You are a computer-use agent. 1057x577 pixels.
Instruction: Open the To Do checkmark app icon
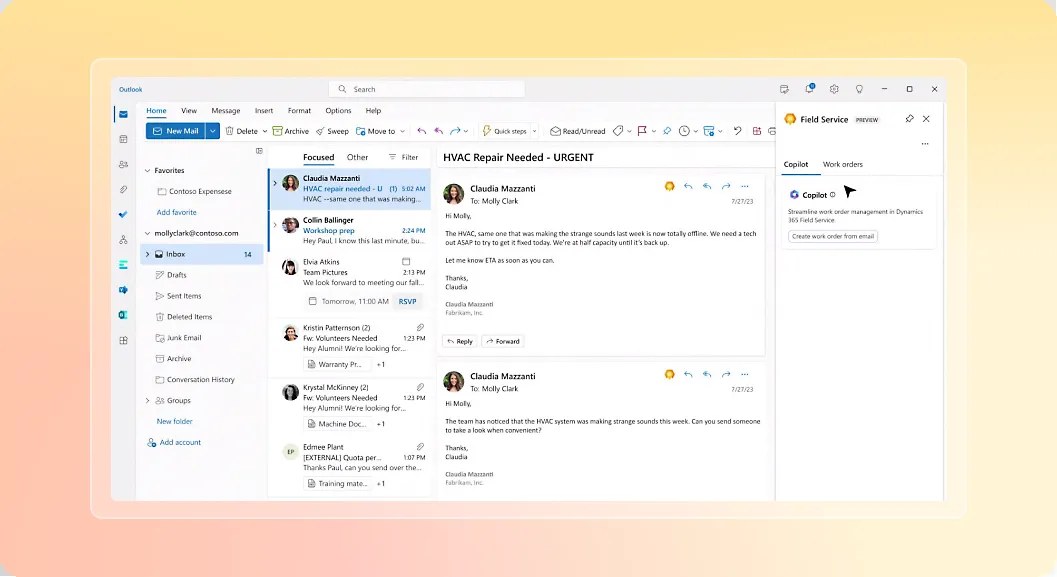click(123, 214)
